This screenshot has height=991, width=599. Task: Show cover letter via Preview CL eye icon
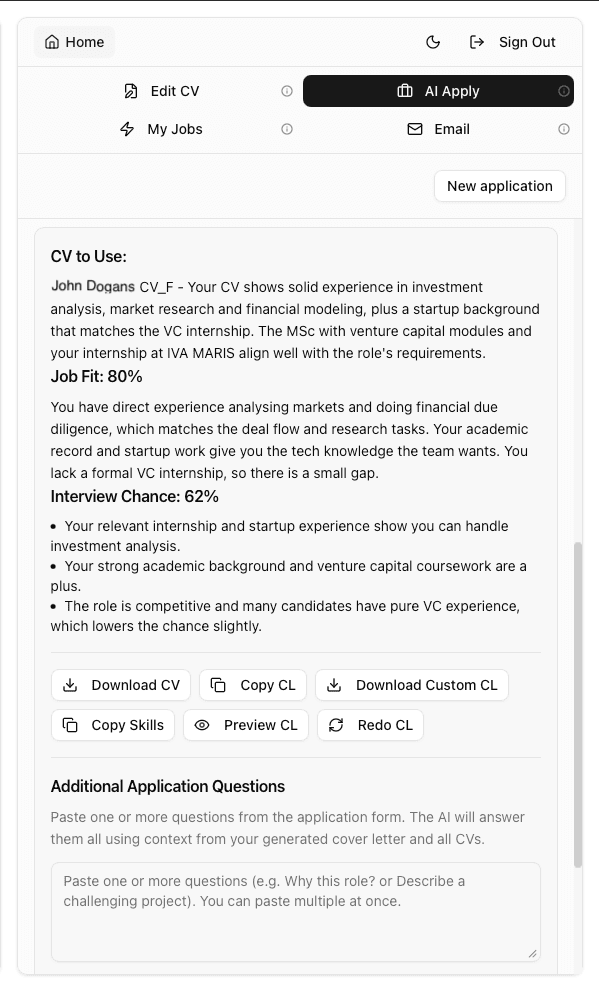203,725
